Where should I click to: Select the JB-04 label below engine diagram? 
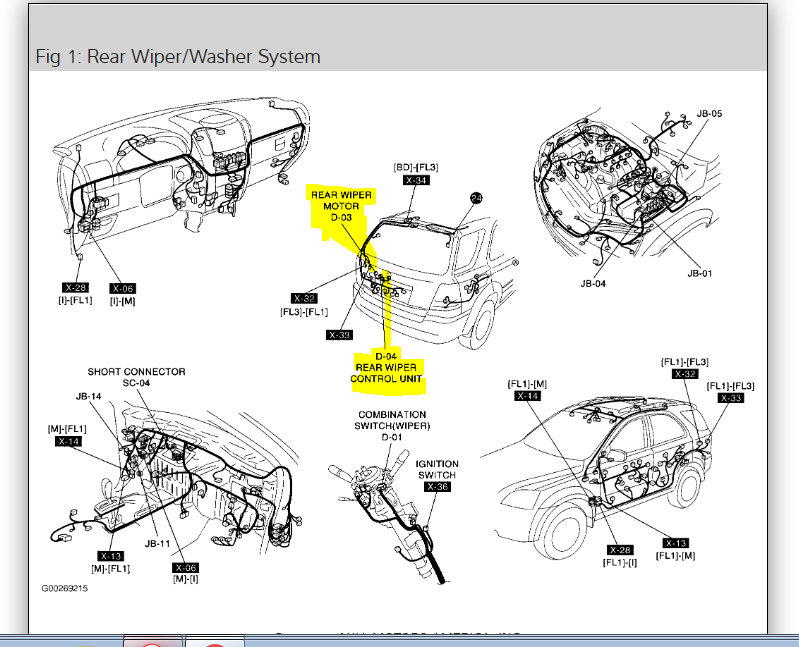click(x=593, y=284)
